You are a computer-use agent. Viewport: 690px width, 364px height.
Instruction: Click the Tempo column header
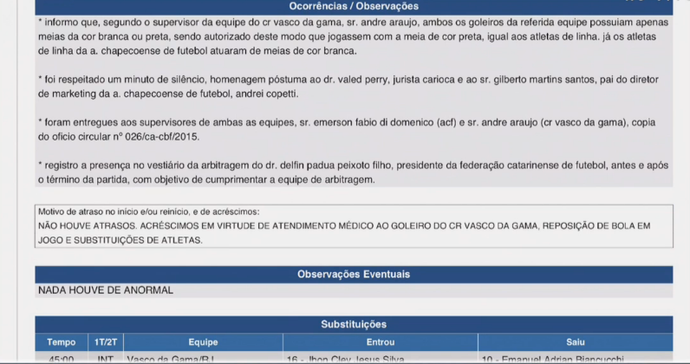61,342
